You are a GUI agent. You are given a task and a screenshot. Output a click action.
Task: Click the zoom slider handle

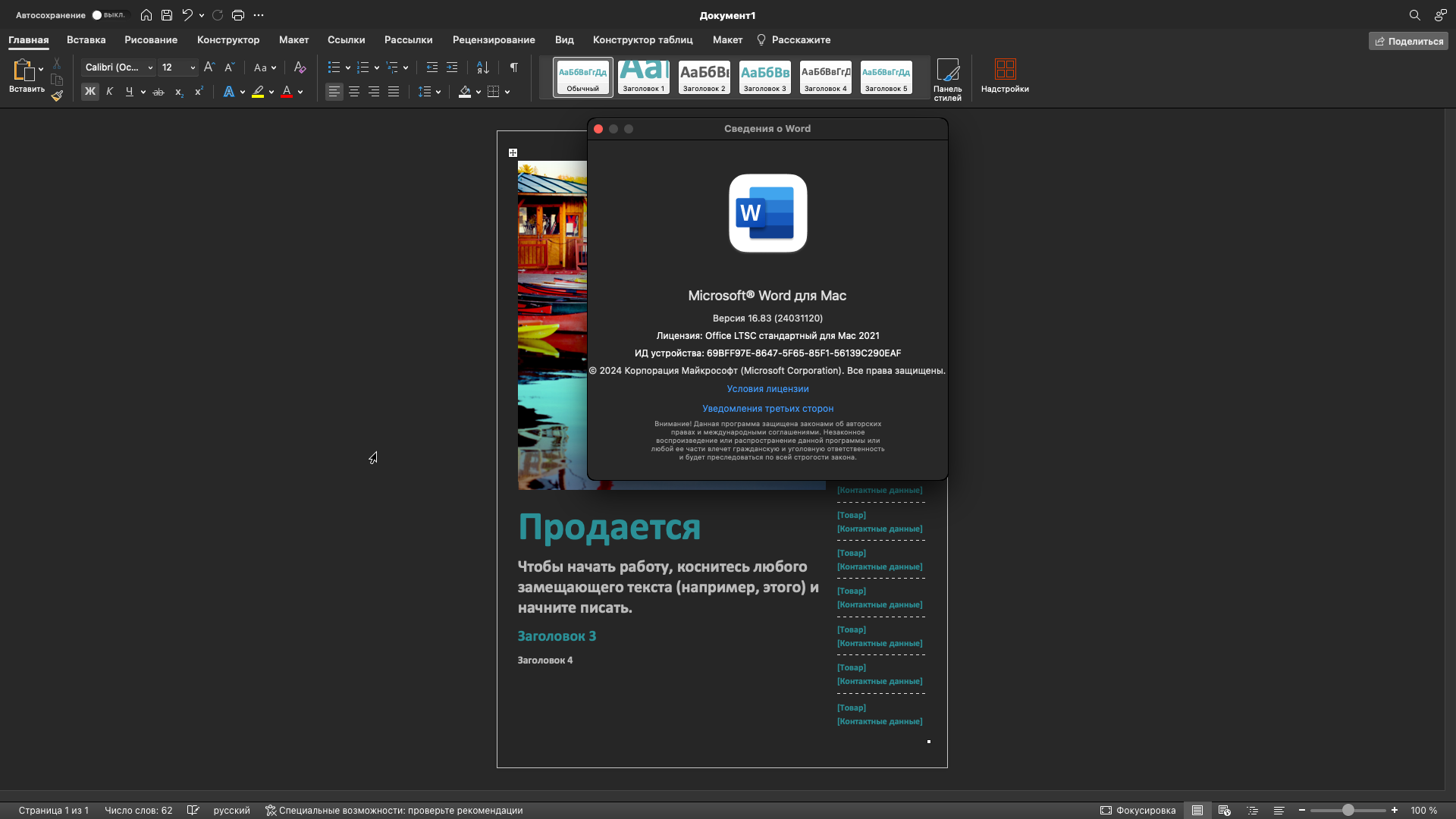tap(1348, 810)
